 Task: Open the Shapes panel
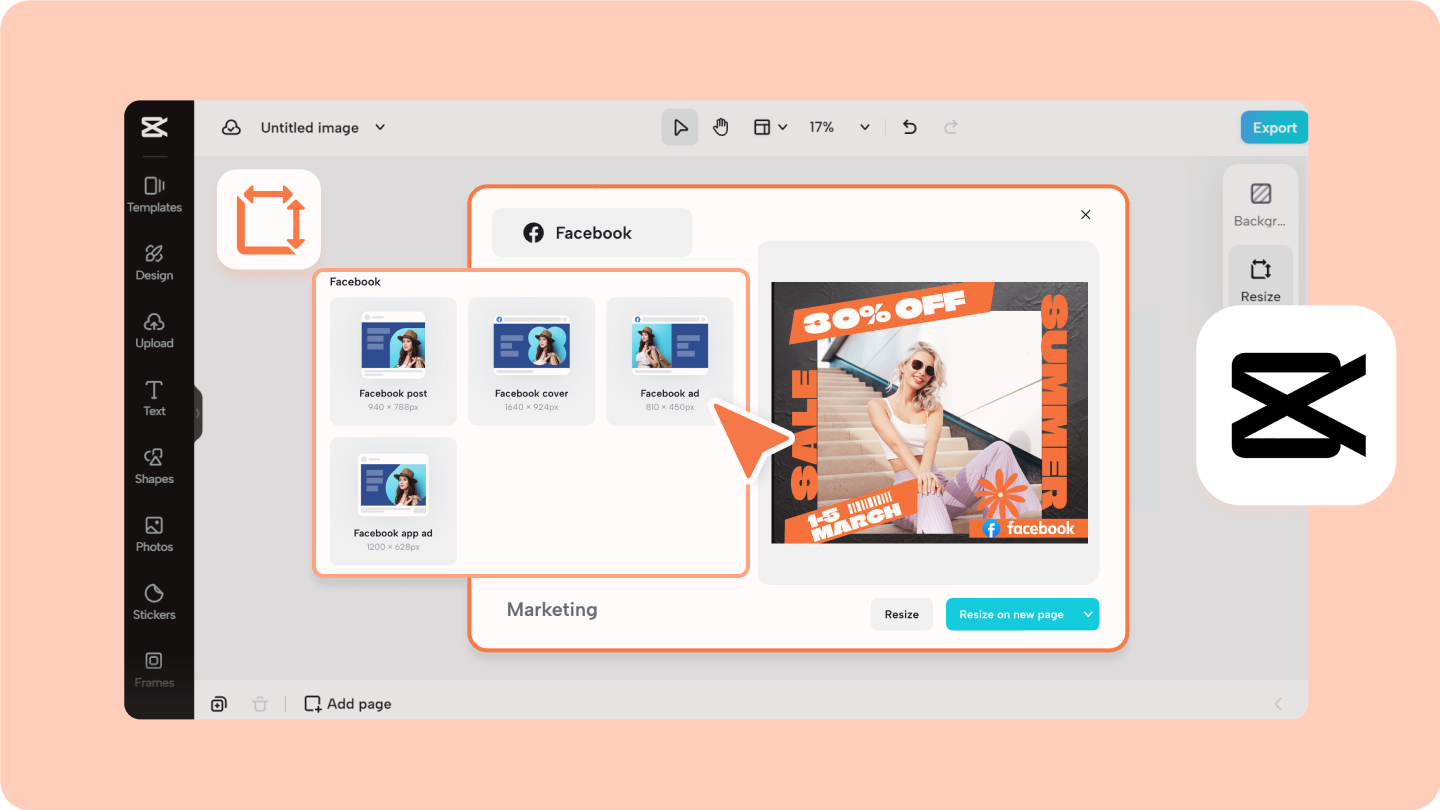click(154, 466)
